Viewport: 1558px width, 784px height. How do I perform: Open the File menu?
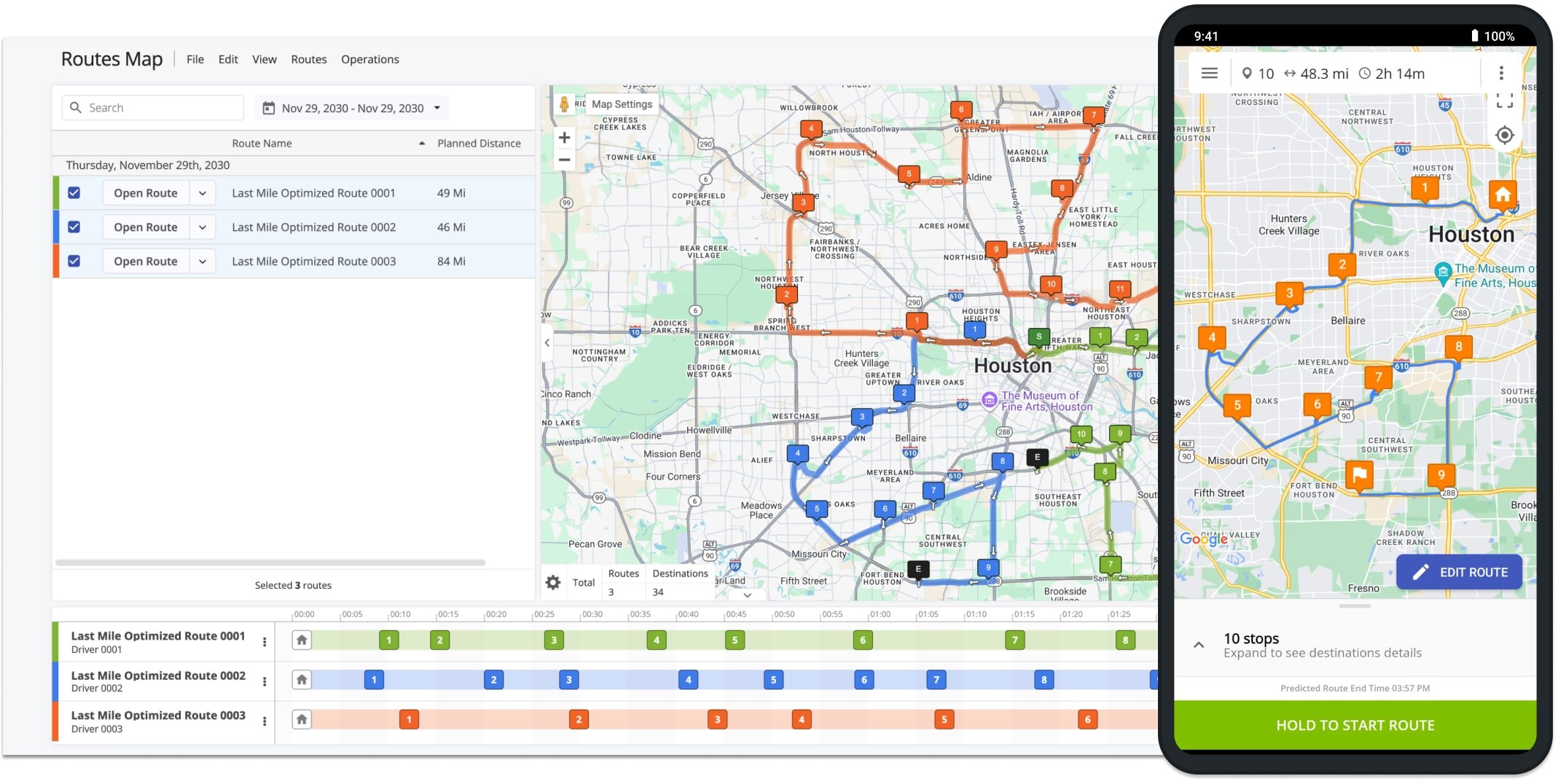[195, 60]
